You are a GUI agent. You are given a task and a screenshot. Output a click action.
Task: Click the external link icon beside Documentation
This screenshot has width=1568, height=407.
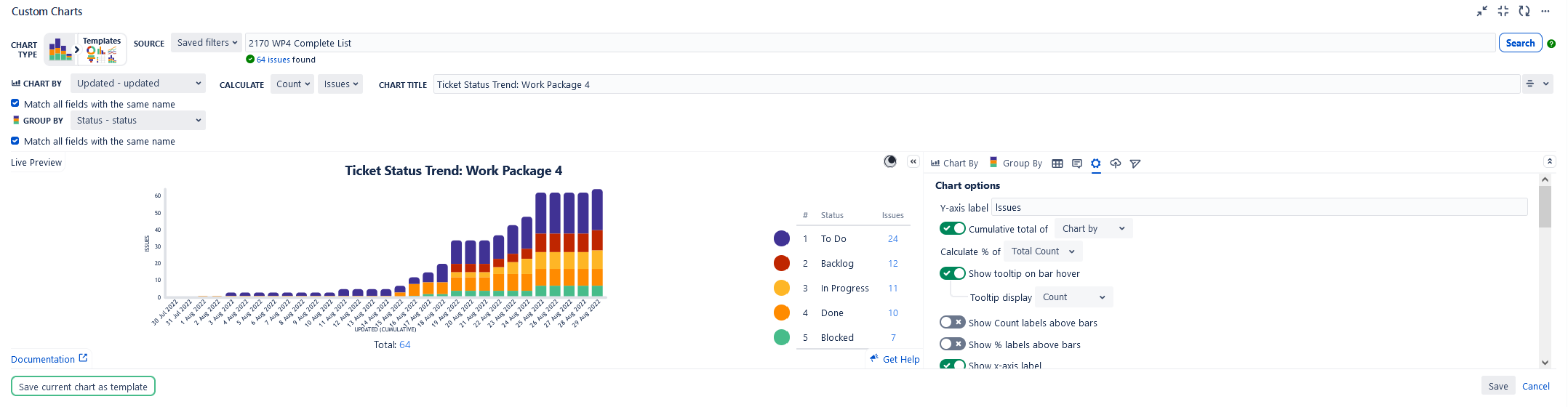click(x=83, y=358)
